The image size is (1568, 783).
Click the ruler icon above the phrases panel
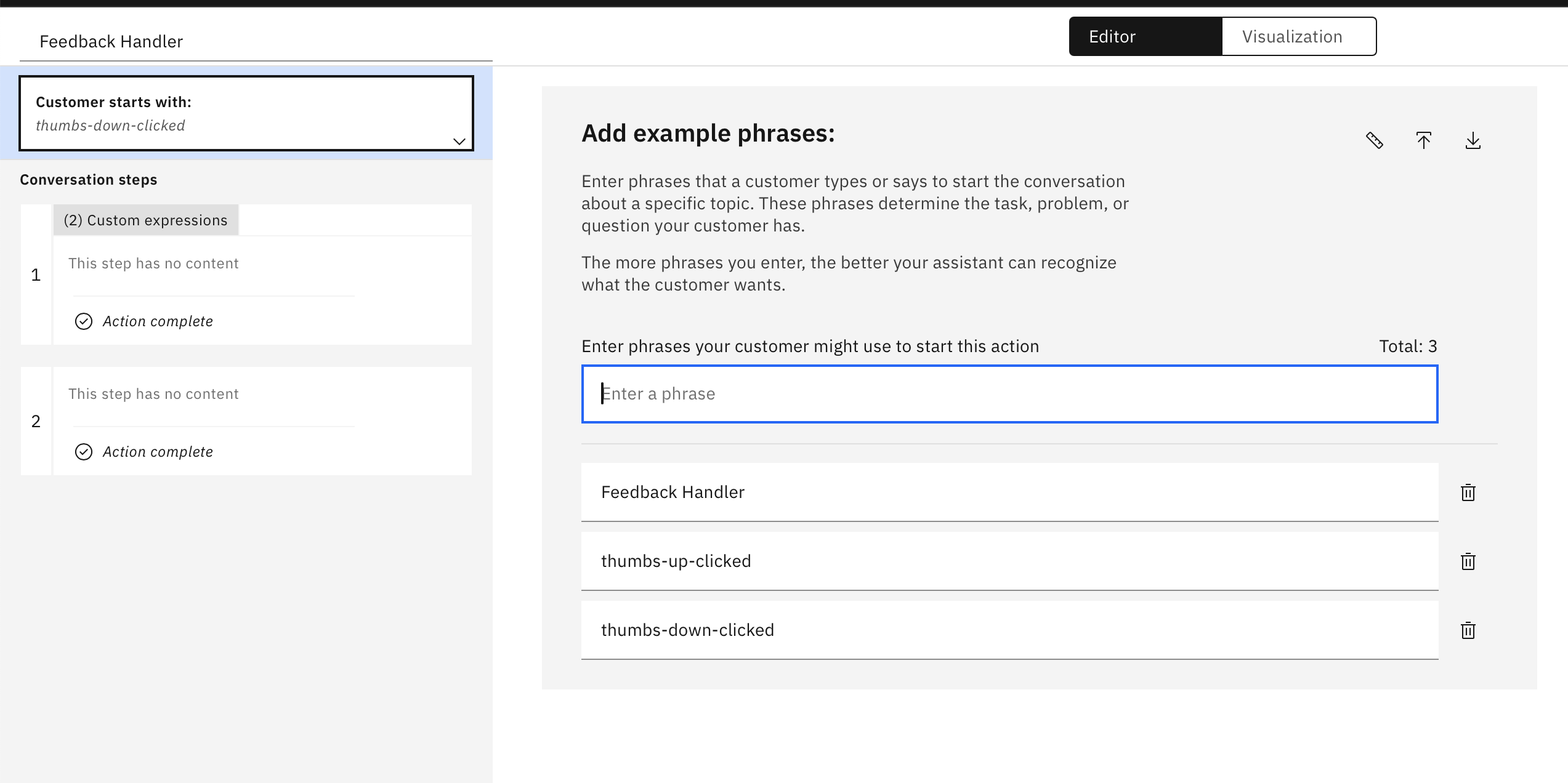1375,140
